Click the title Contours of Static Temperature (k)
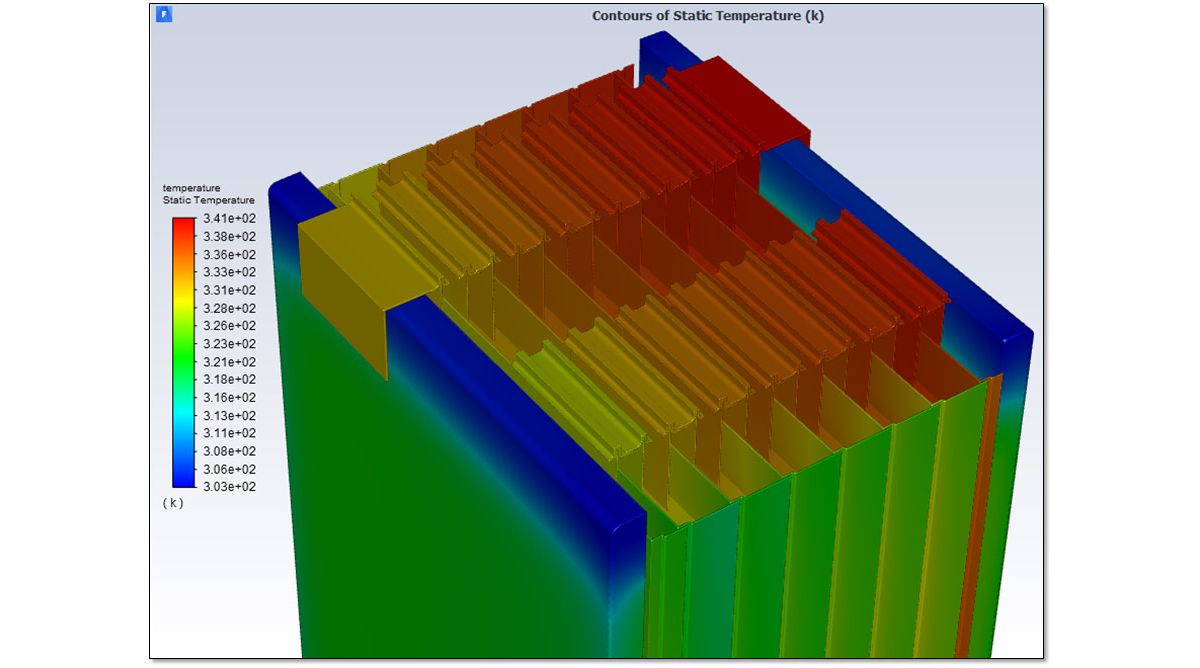 coord(711,15)
